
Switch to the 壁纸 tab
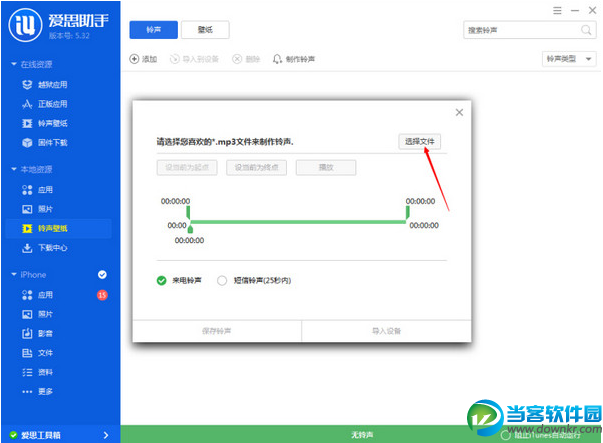coord(205,30)
